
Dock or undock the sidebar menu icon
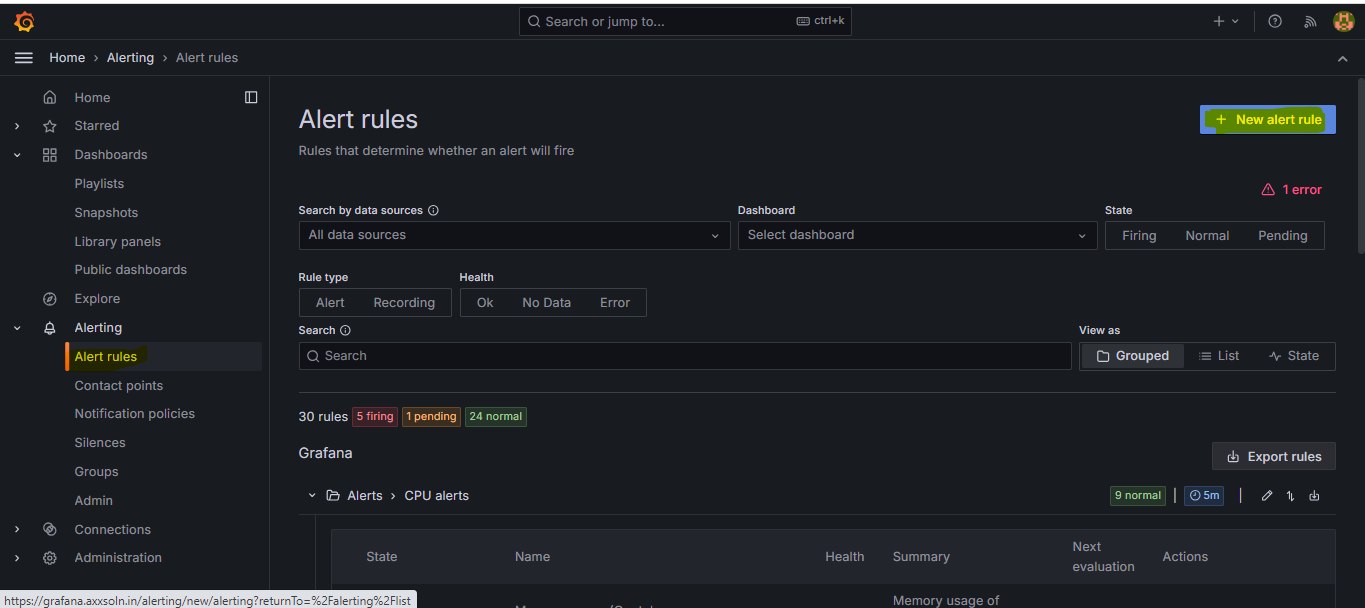pos(251,97)
